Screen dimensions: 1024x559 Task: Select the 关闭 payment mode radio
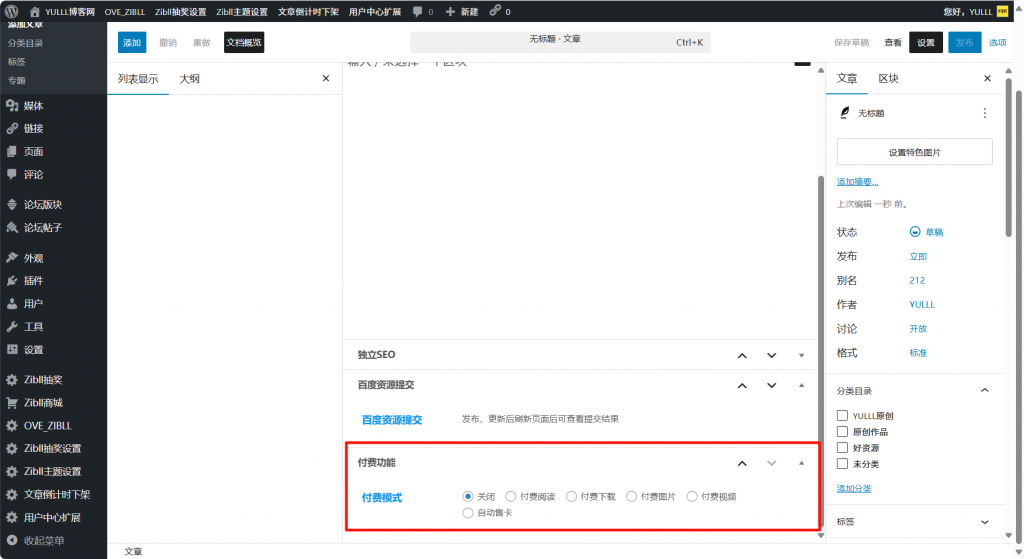(x=468, y=496)
